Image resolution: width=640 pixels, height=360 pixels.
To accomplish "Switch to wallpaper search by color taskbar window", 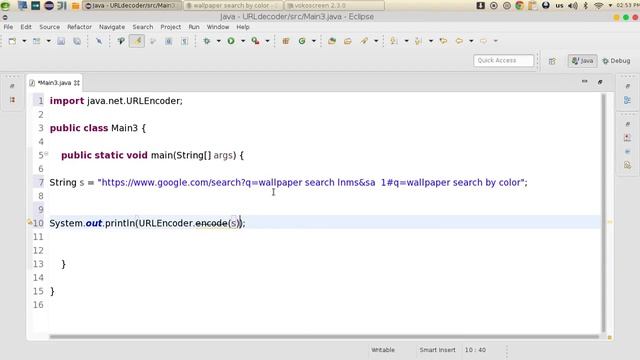I will (x=233, y=6).
